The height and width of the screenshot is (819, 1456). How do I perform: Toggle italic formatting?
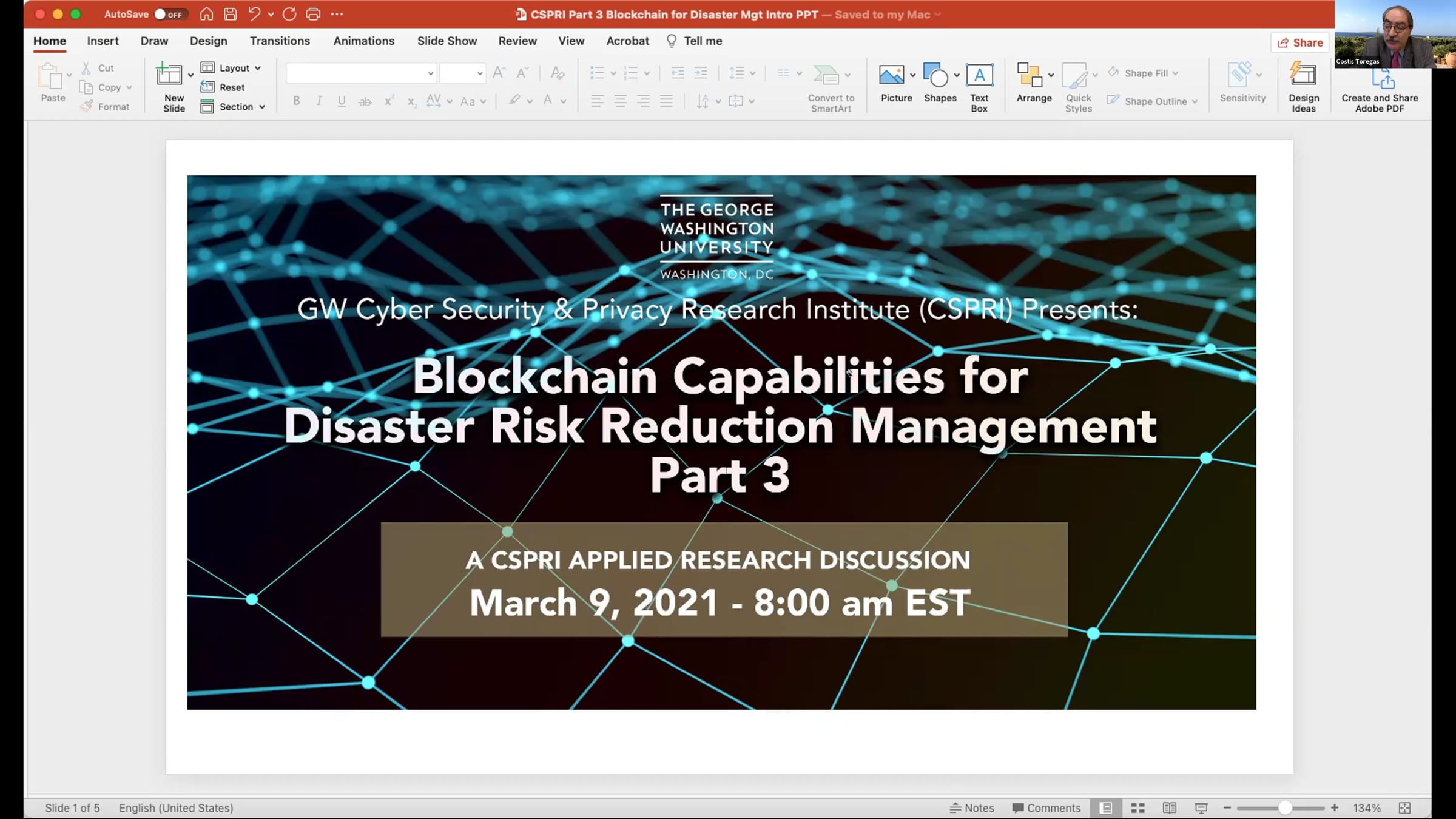(x=319, y=101)
